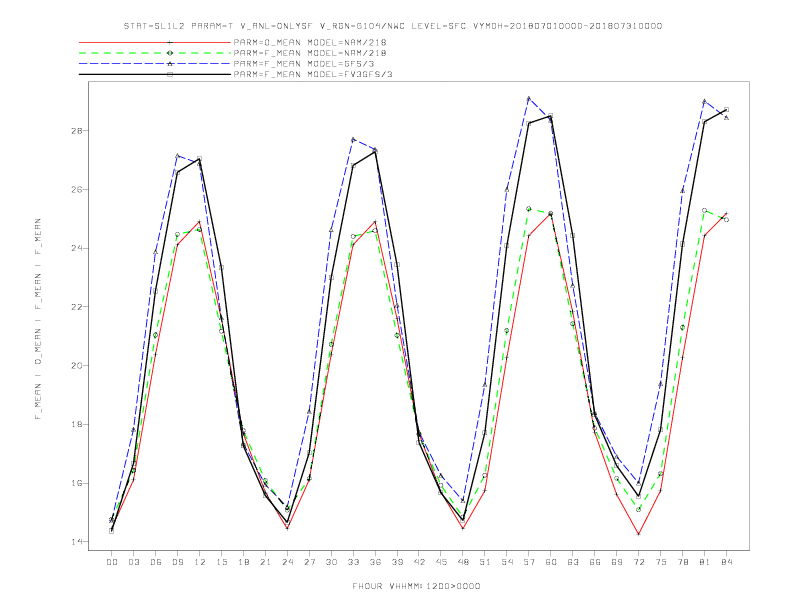Click x-axis tick label 21
This screenshot has width=792, height=612.
pyautogui.click(x=265, y=562)
